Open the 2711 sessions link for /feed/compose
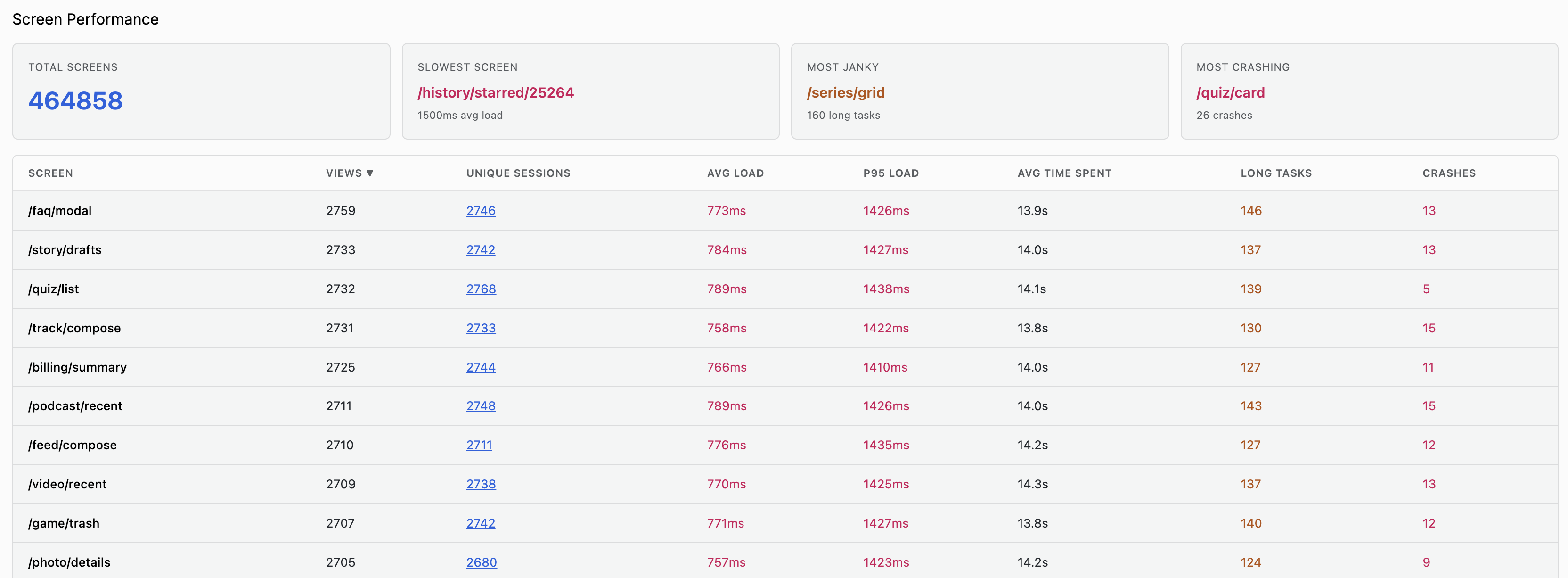The image size is (1568, 578). click(x=479, y=445)
